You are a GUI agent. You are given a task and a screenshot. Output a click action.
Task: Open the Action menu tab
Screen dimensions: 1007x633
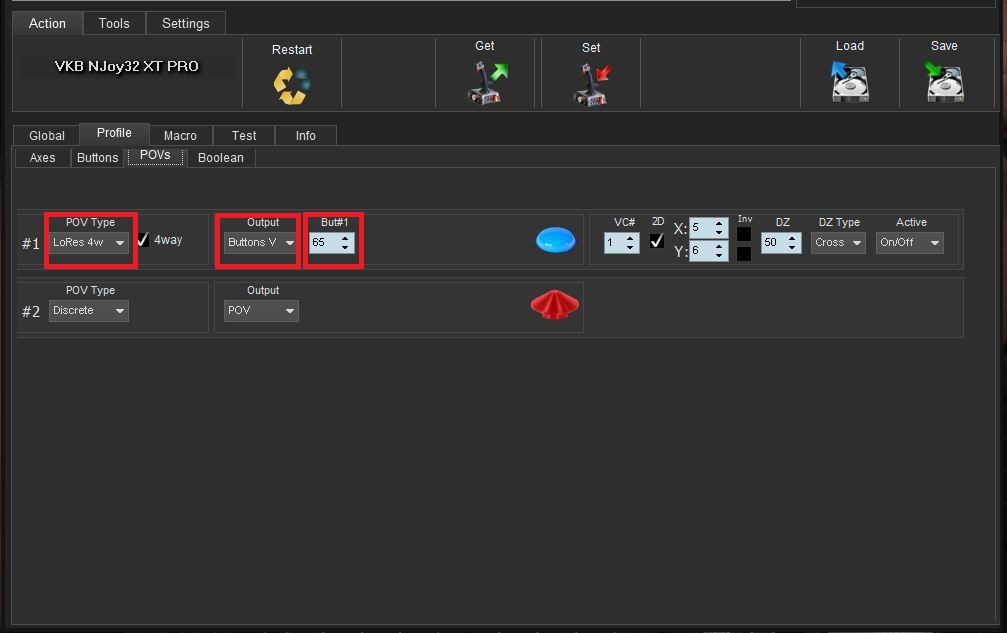pyautogui.click(x=48, y=24)
